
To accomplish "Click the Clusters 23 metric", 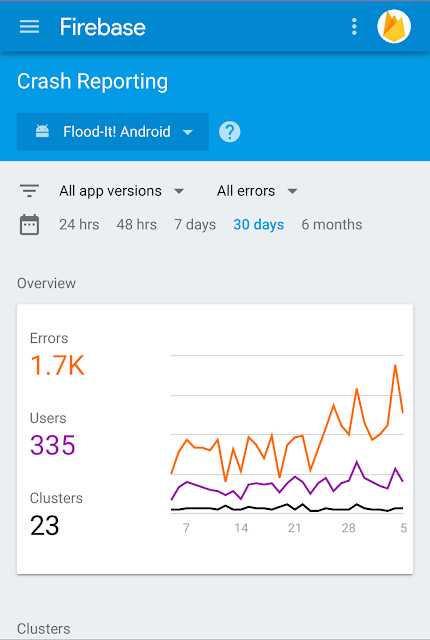I will pos(56,514).
